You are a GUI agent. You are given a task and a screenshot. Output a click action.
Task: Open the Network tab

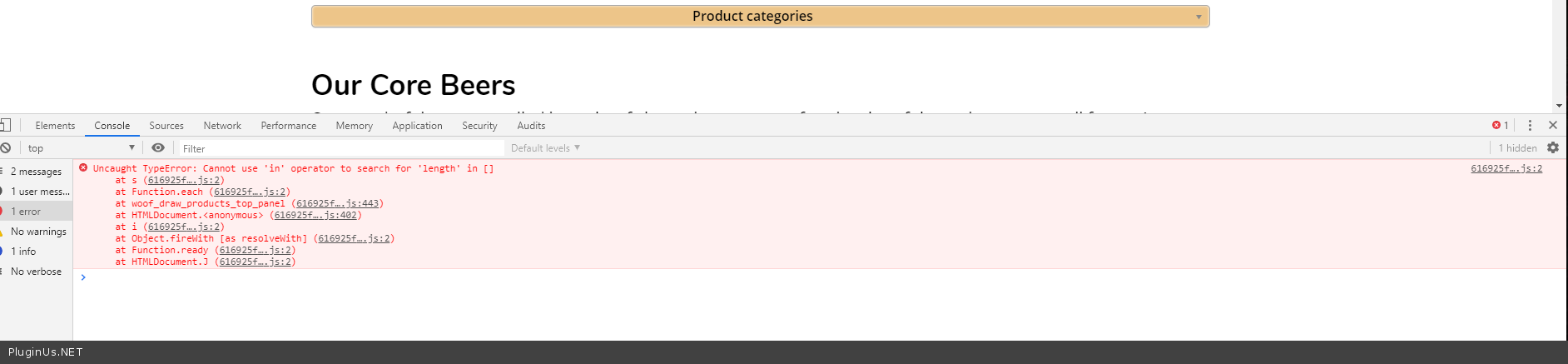pyautogui.click(x=222, y=126)
